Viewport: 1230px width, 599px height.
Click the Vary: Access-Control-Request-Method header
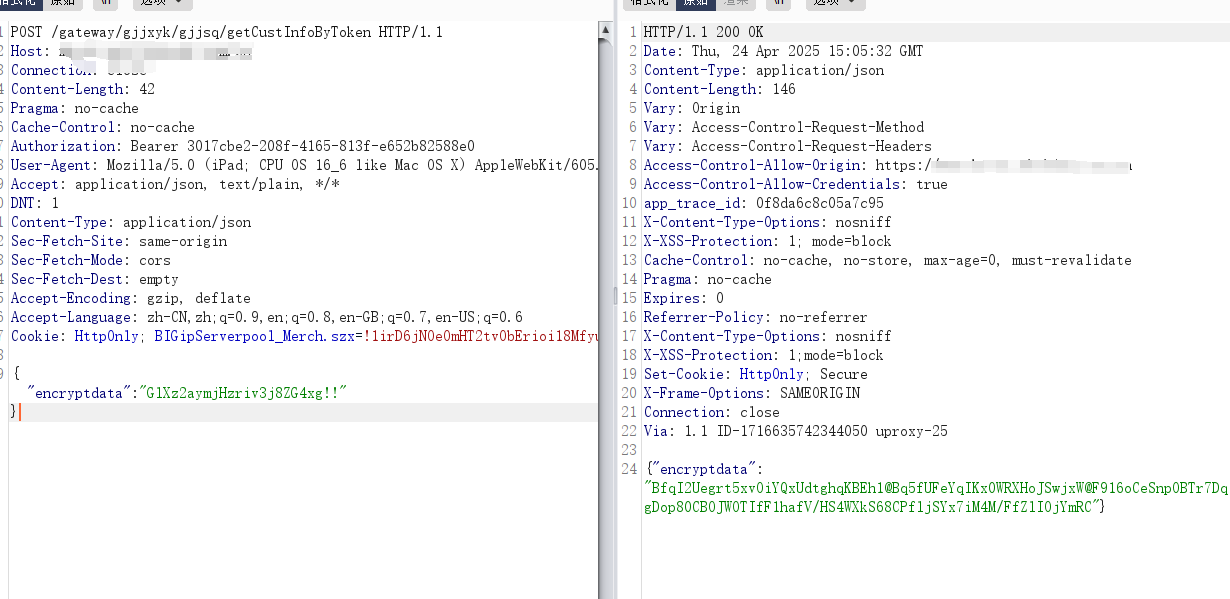click(x=784, y=127)
